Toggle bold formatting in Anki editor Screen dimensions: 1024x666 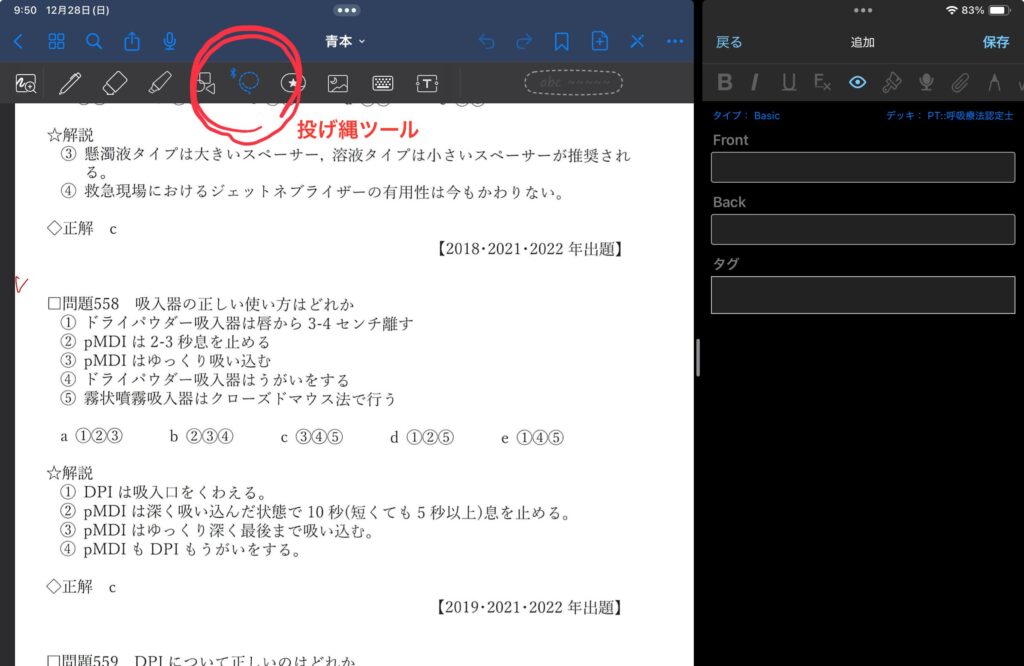point(725,82)
